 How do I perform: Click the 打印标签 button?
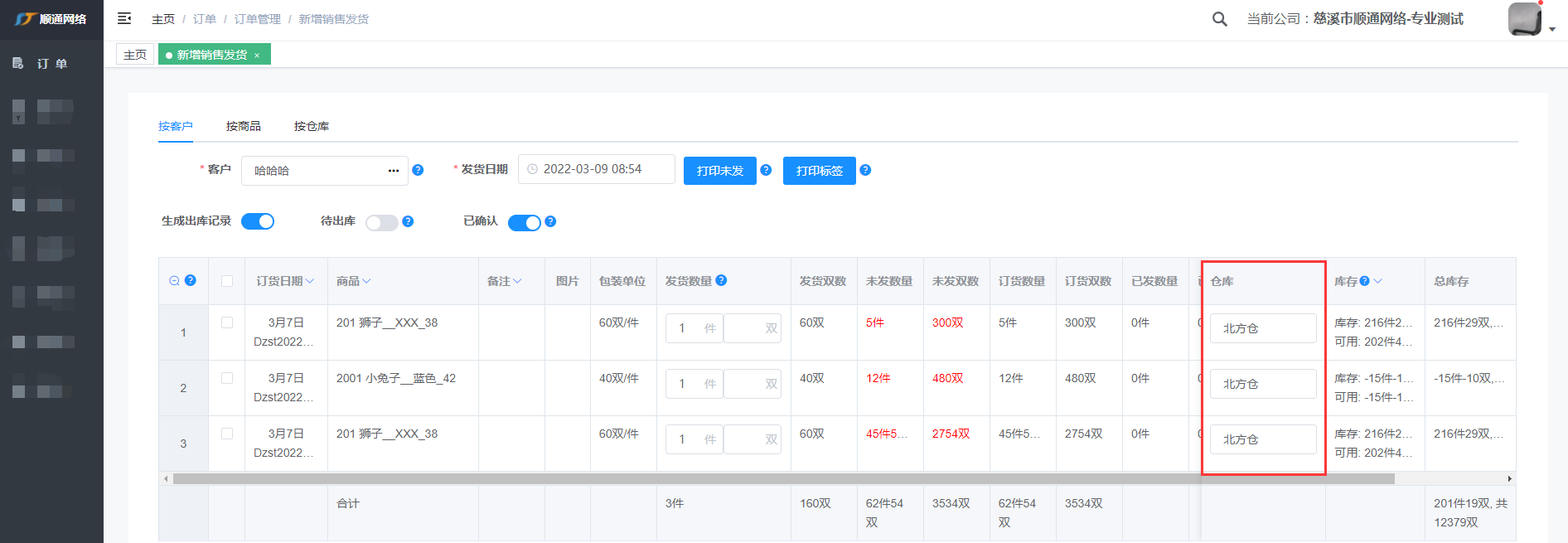pyautogui.click(x=819, y=171)
